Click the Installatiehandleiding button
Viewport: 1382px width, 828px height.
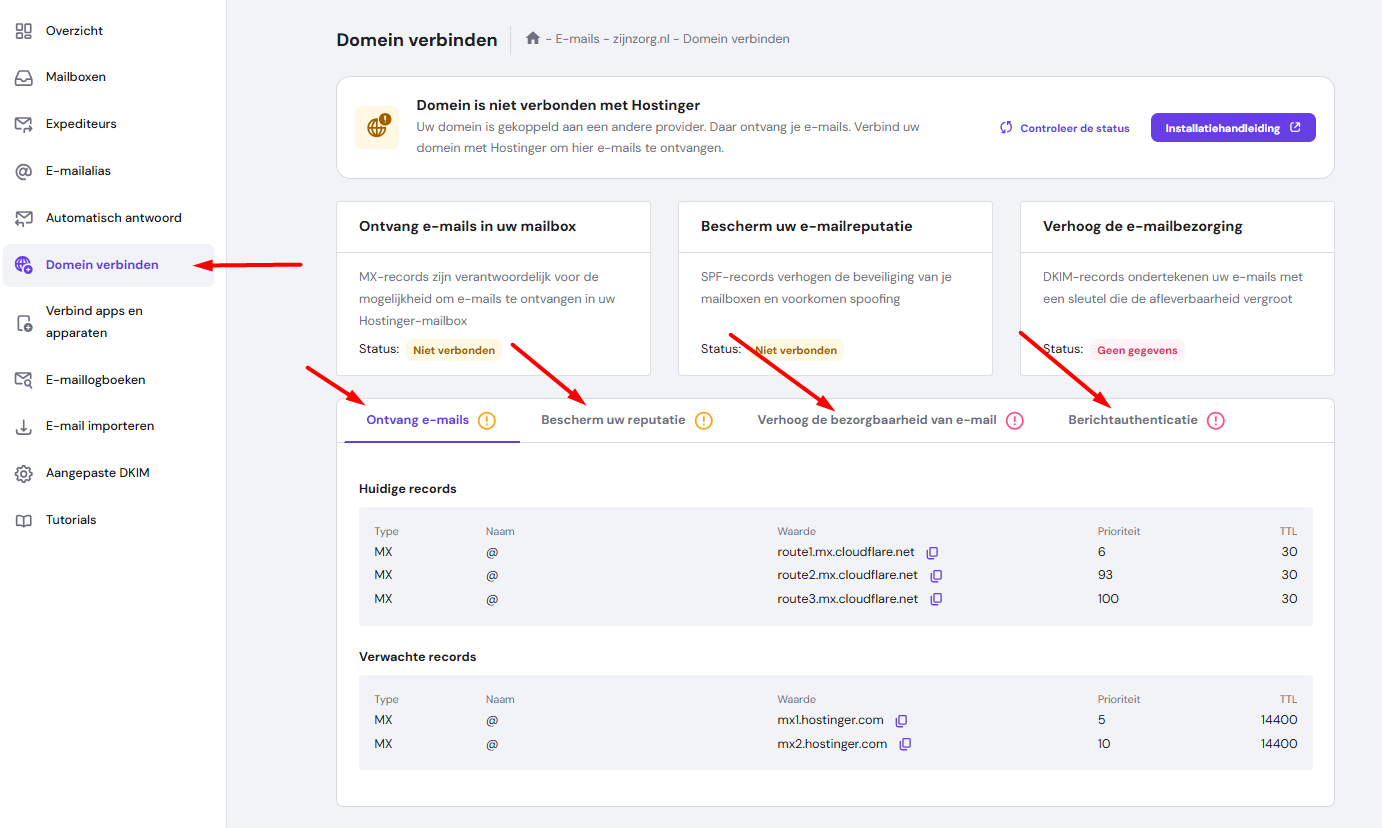pyautogui.click(x=1232, y=127)
